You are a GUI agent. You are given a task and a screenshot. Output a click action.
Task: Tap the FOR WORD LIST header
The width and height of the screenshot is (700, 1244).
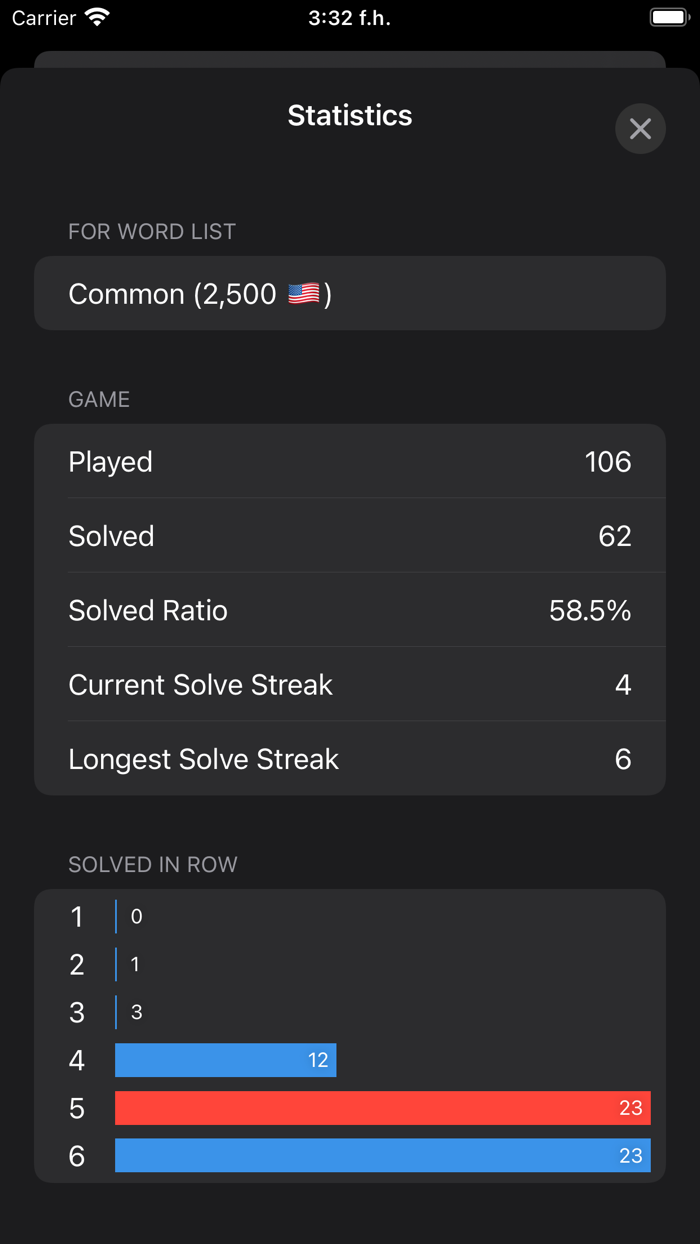click(152, 232)
